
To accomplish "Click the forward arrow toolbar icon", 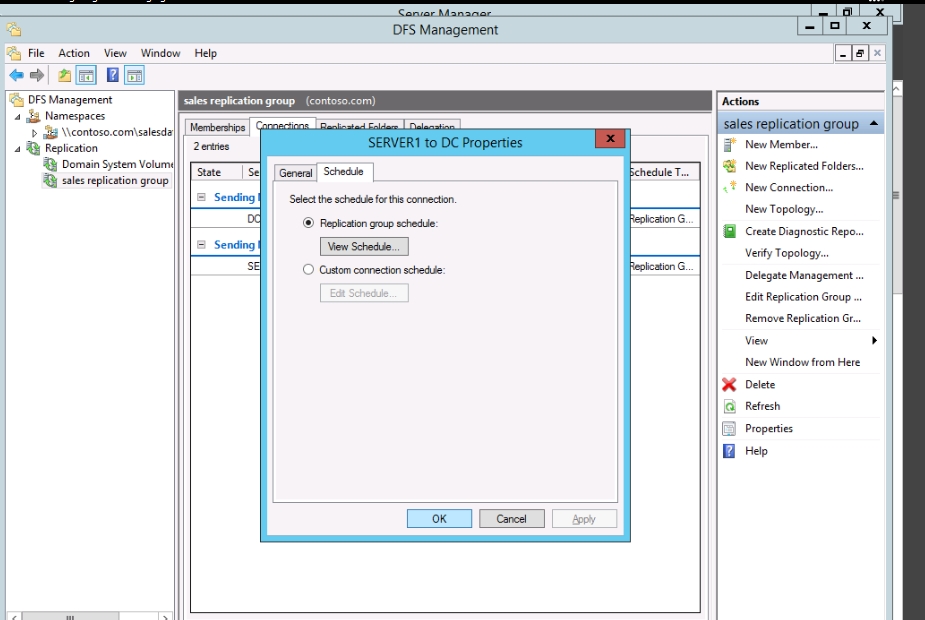I will click(x=37, y=76).
